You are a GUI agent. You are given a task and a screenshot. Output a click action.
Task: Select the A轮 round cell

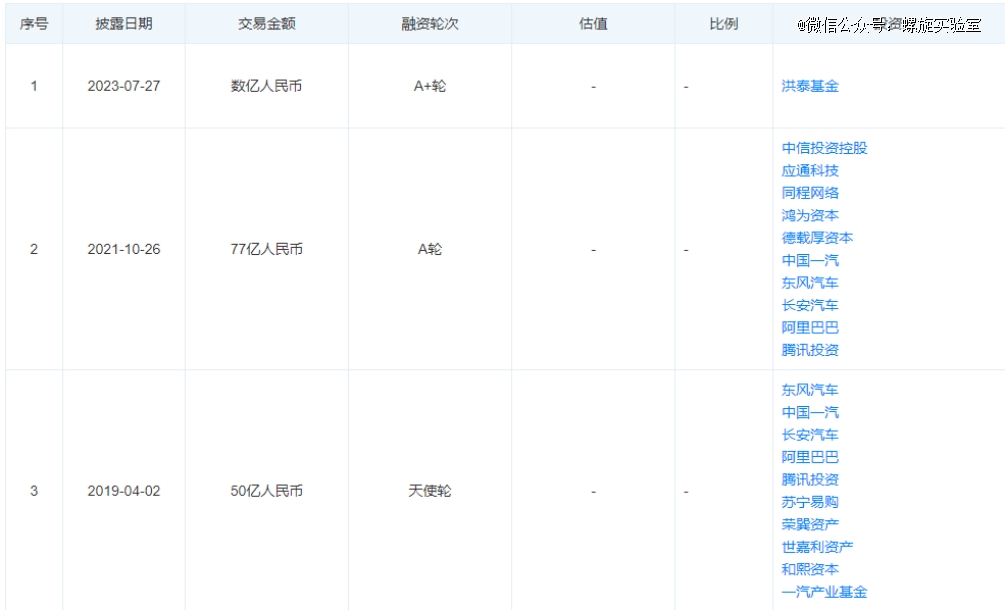(x=430, y=249)
